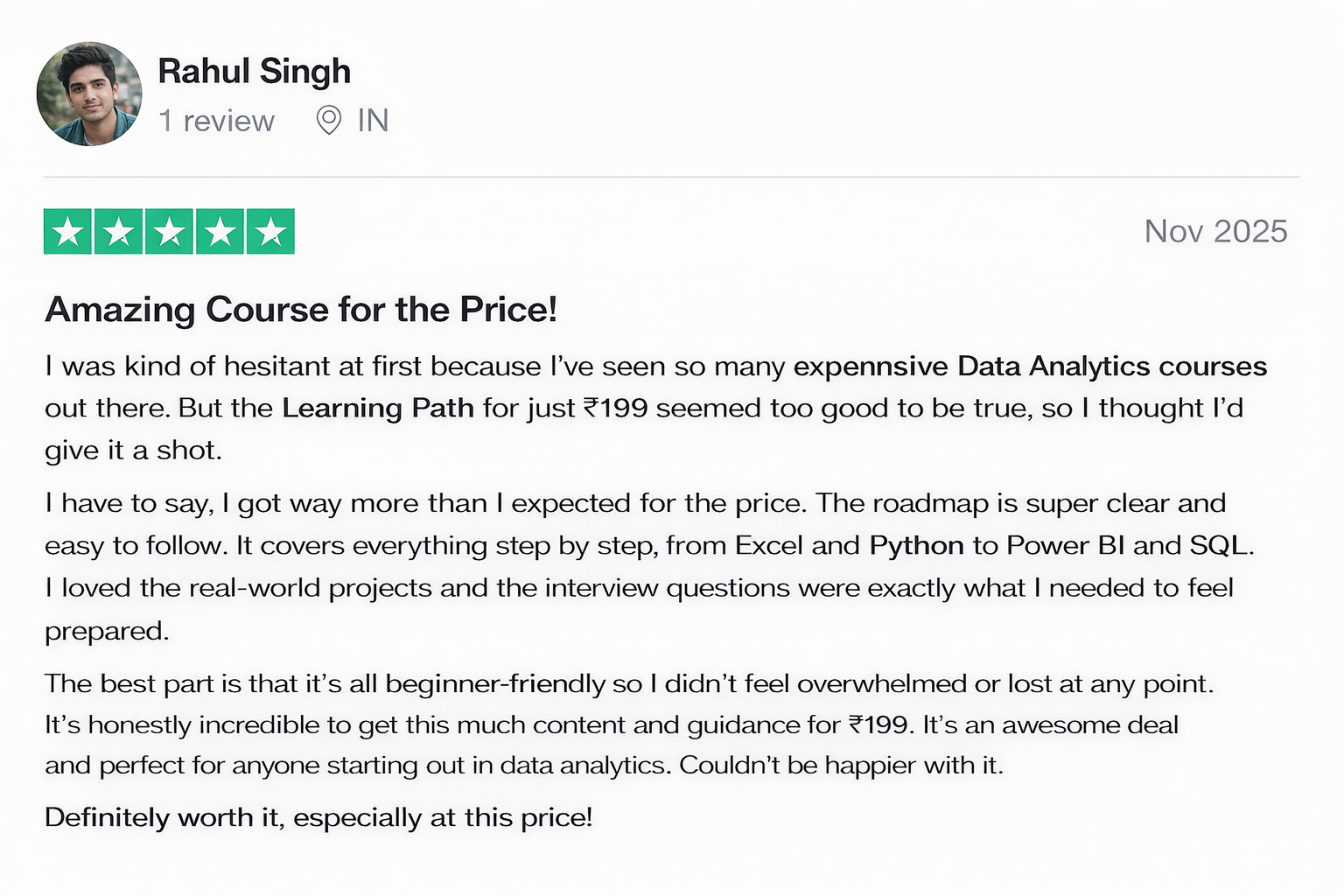Image resolution: width=1344 pixels, height=896 pixels.
Task: Open the Rahul Singh reviewer name
Action: tap(254, 71)
